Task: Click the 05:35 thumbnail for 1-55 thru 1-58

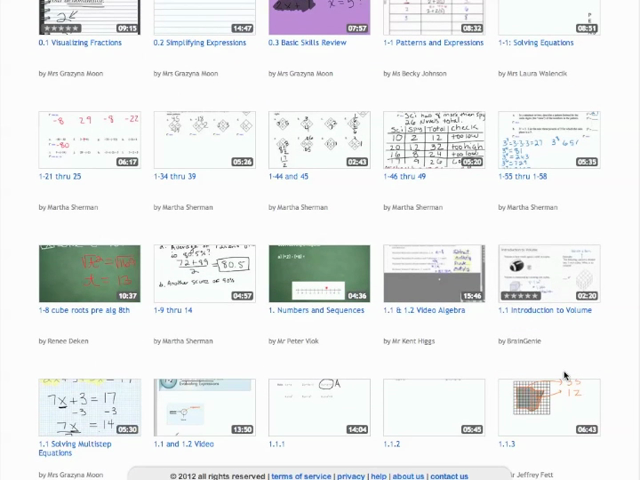Action: 549,140
